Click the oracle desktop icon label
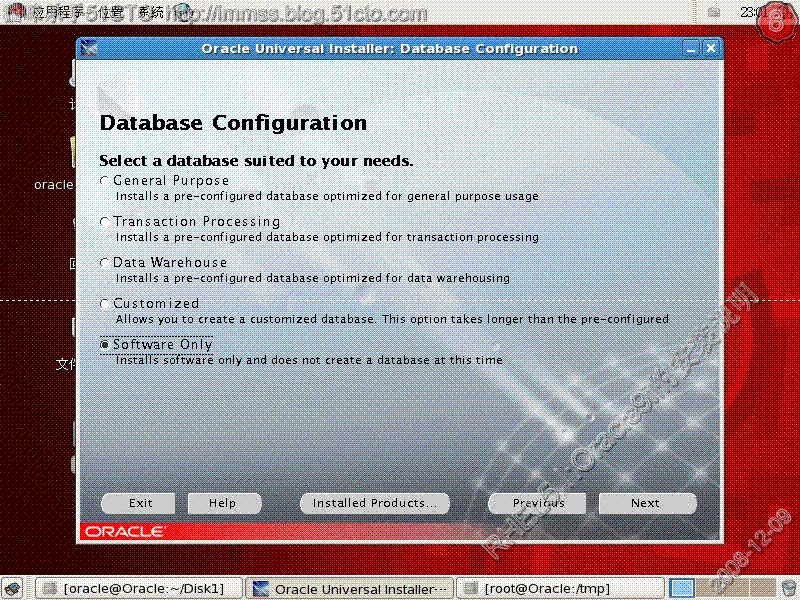 point(54,185)
